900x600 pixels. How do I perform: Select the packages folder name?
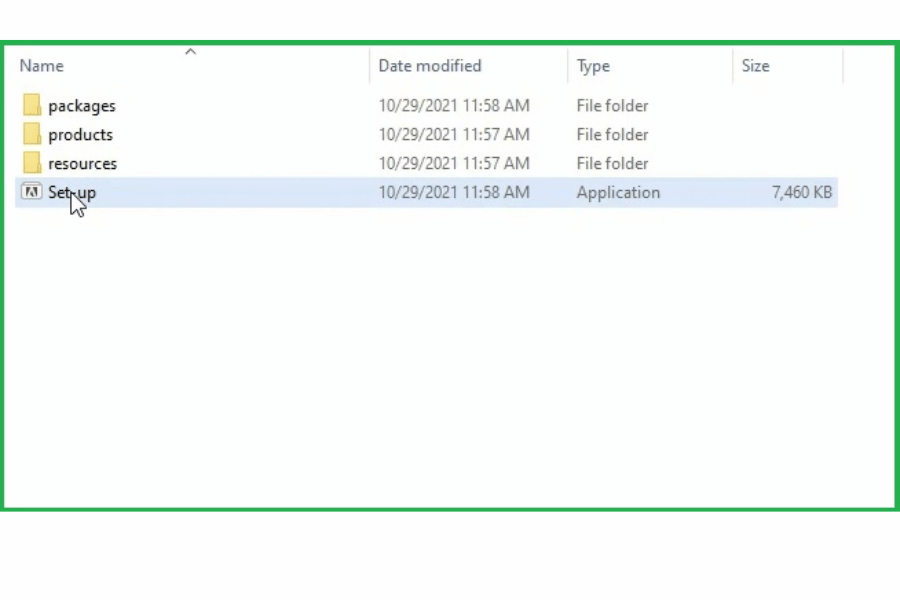[x=82, y=106]
